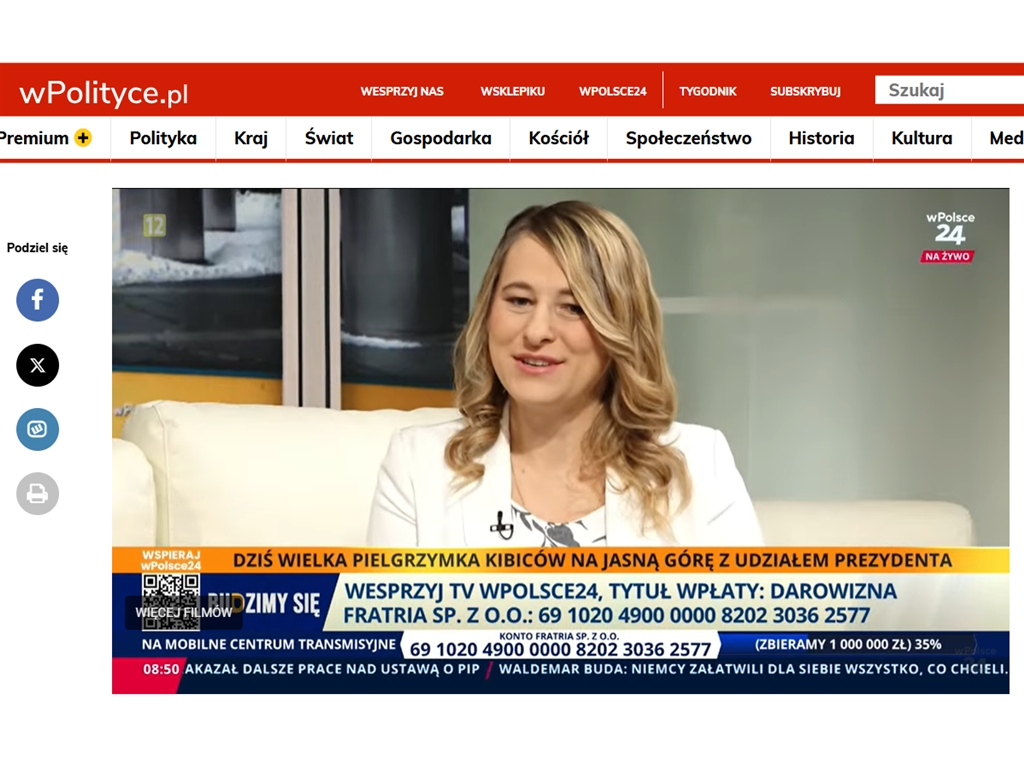Print the page using printer icon
Image resolution: width=1024 pixels, height=768 pixels.
tap(37, 494)
